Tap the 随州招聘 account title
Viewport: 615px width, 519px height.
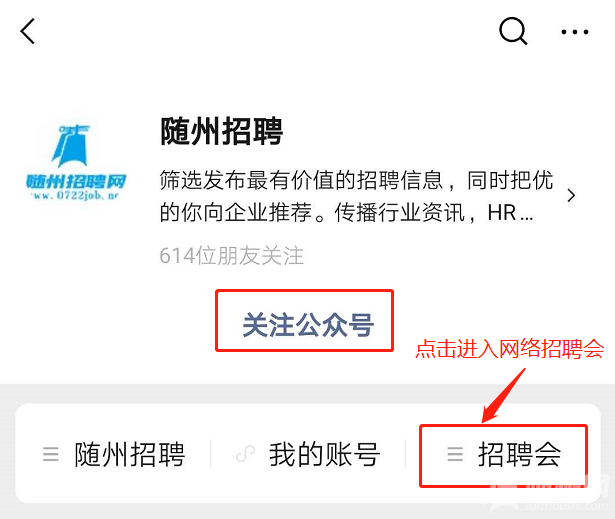(x=222, y=131)
